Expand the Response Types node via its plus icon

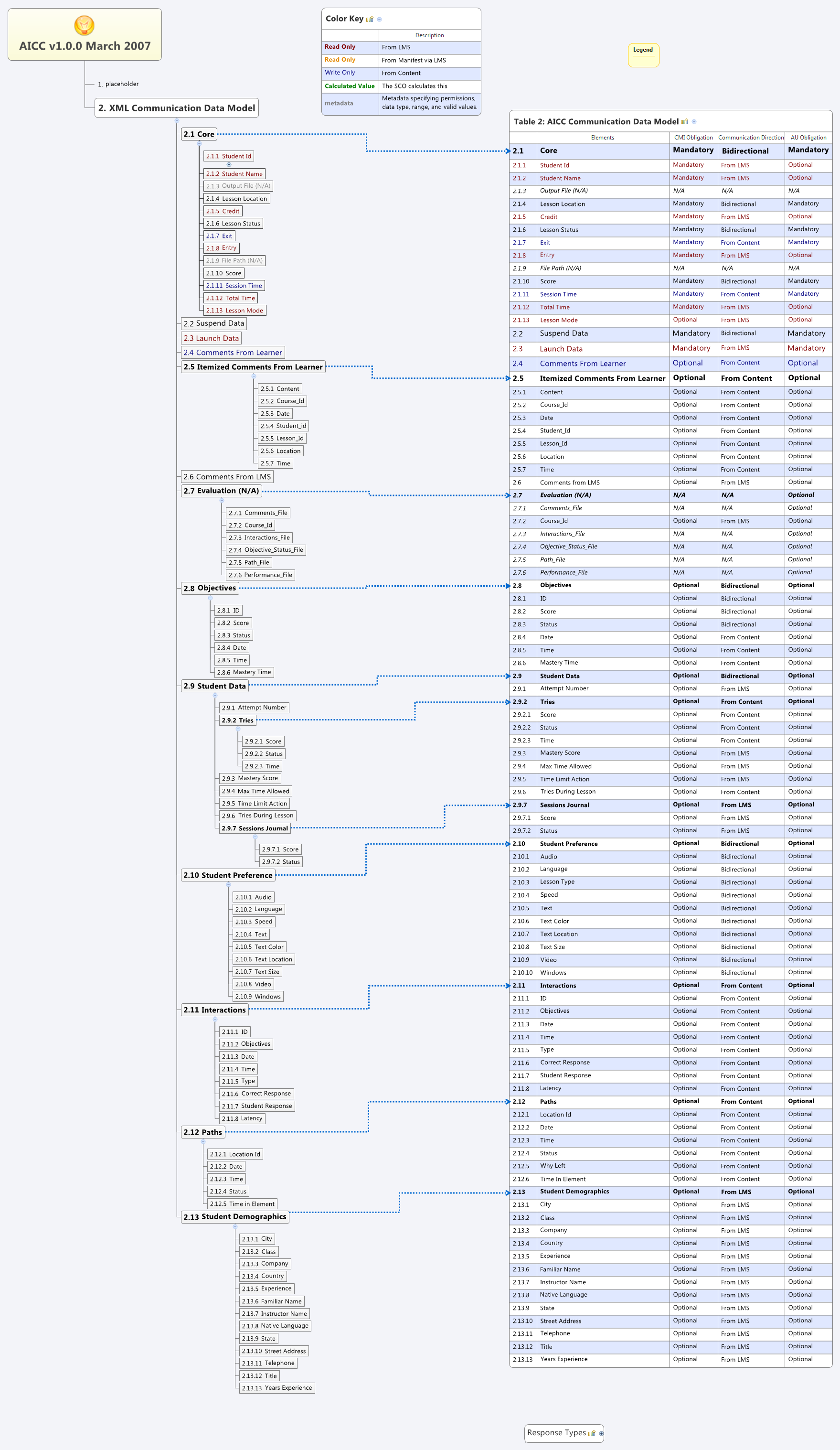[x=601, y=1434]
